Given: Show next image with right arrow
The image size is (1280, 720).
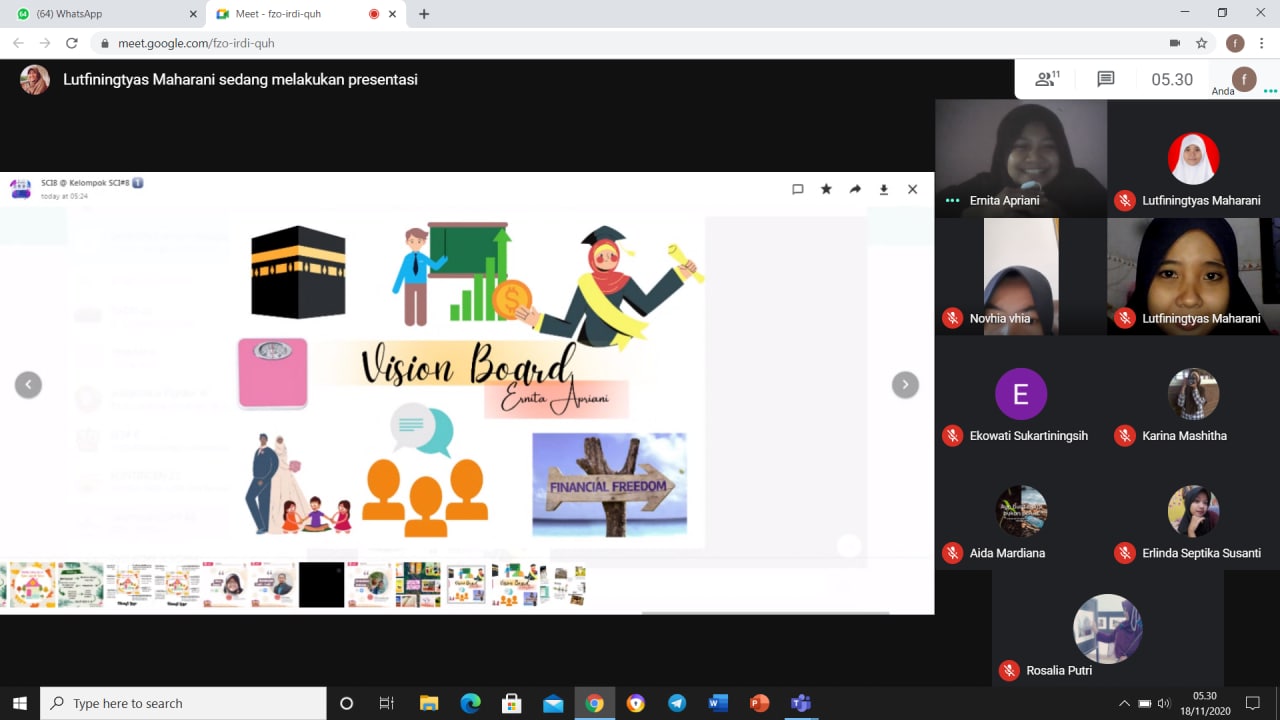Looking at the screenshot, I should pos(905,385).
